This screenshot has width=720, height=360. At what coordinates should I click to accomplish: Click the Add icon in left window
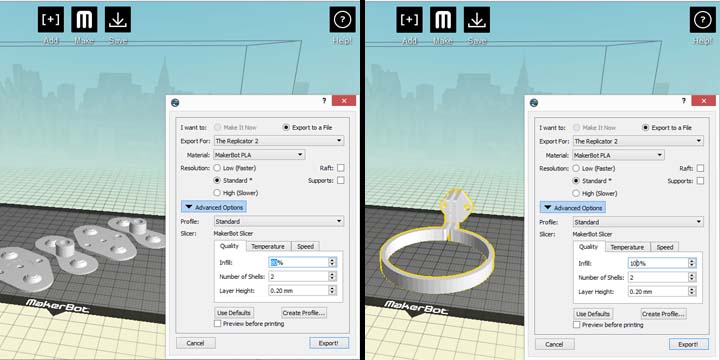tap(51, 20)
